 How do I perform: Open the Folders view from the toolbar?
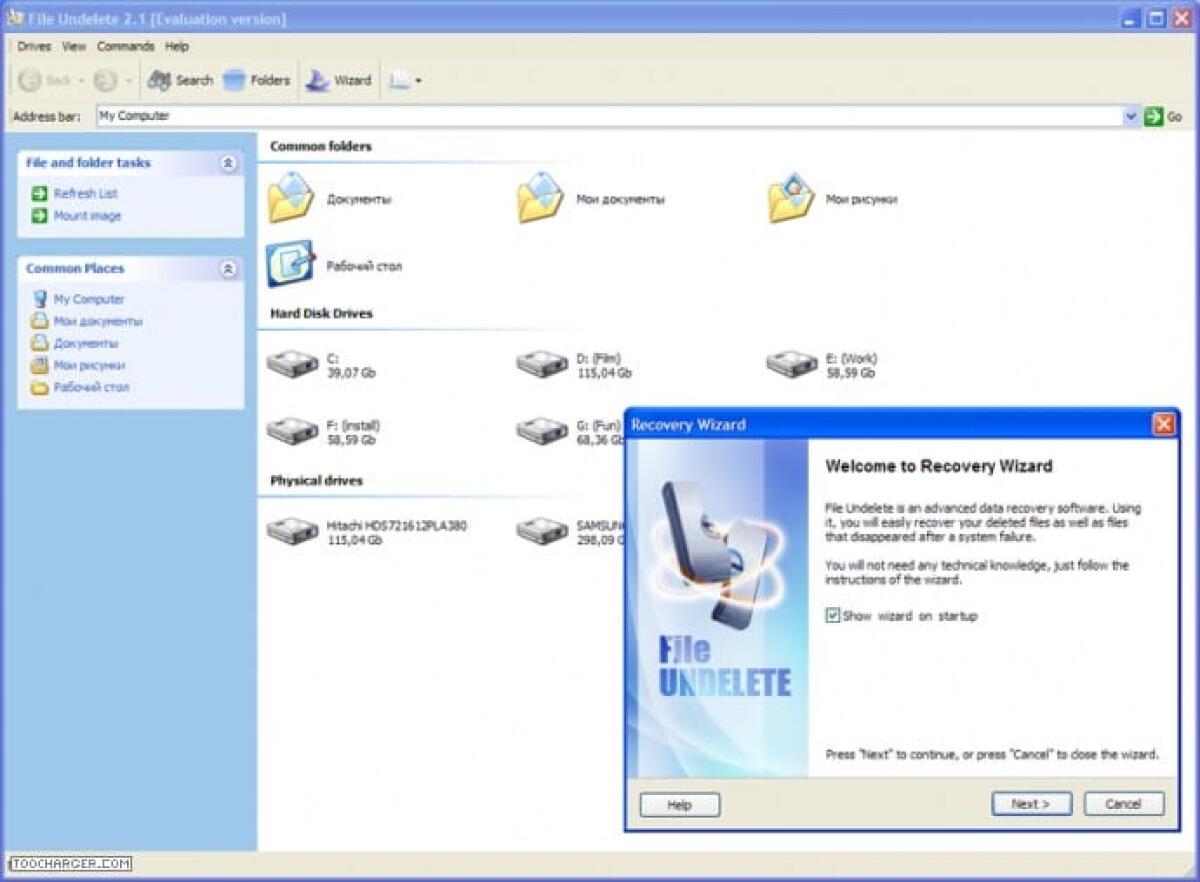point(256,80)
